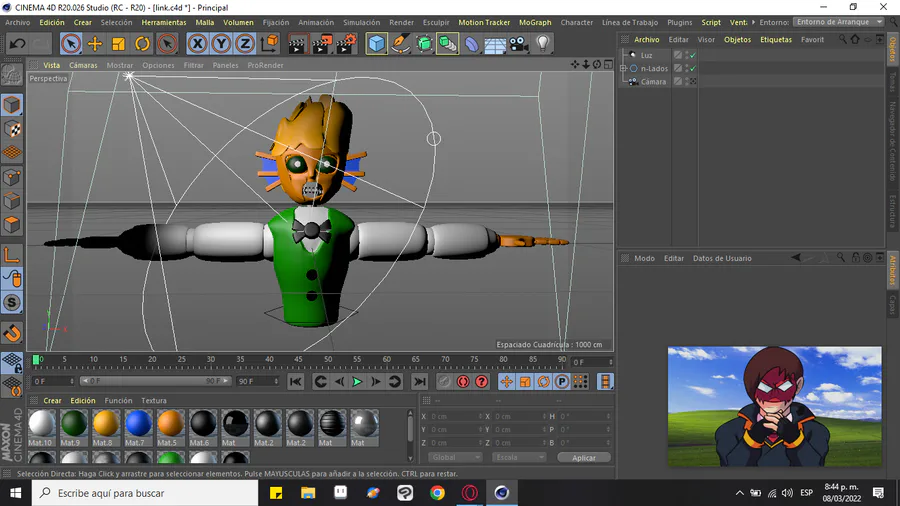This screenshot has height=506, width=900.
Task: Add a Subdivision Surface generator
Action: pos(424,44)
